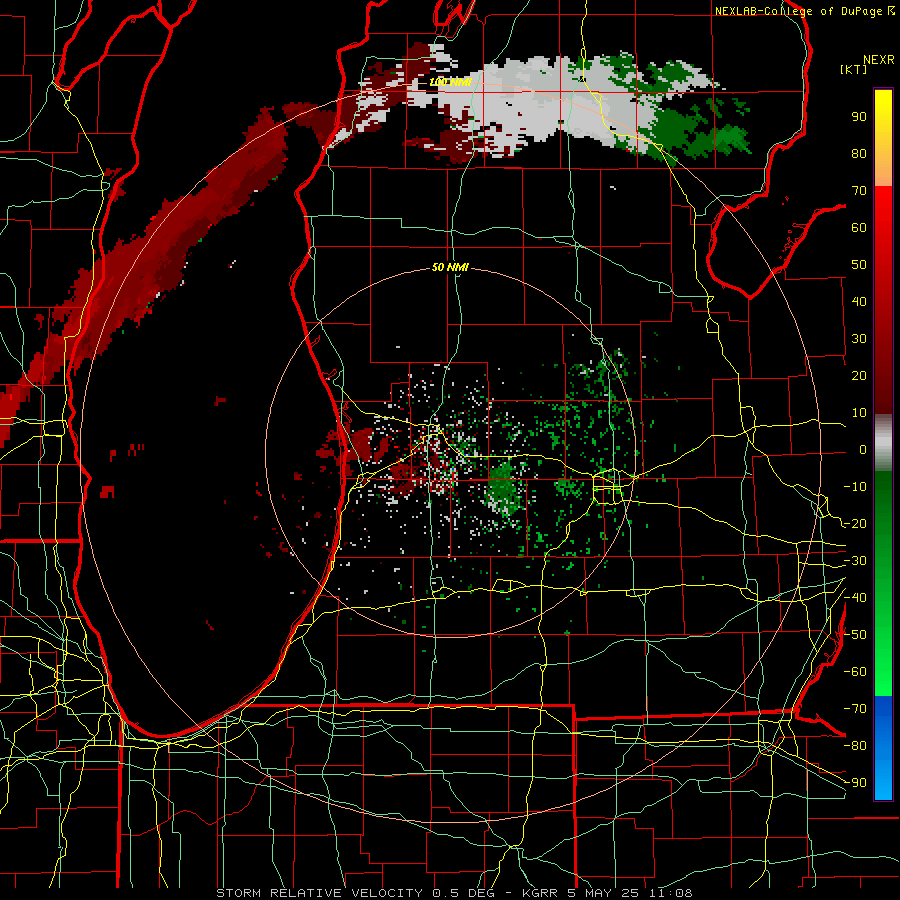This screenshot has height=900, width=900.
Task: Click the NEXR label above the color scale
Action: pos(878,60)
